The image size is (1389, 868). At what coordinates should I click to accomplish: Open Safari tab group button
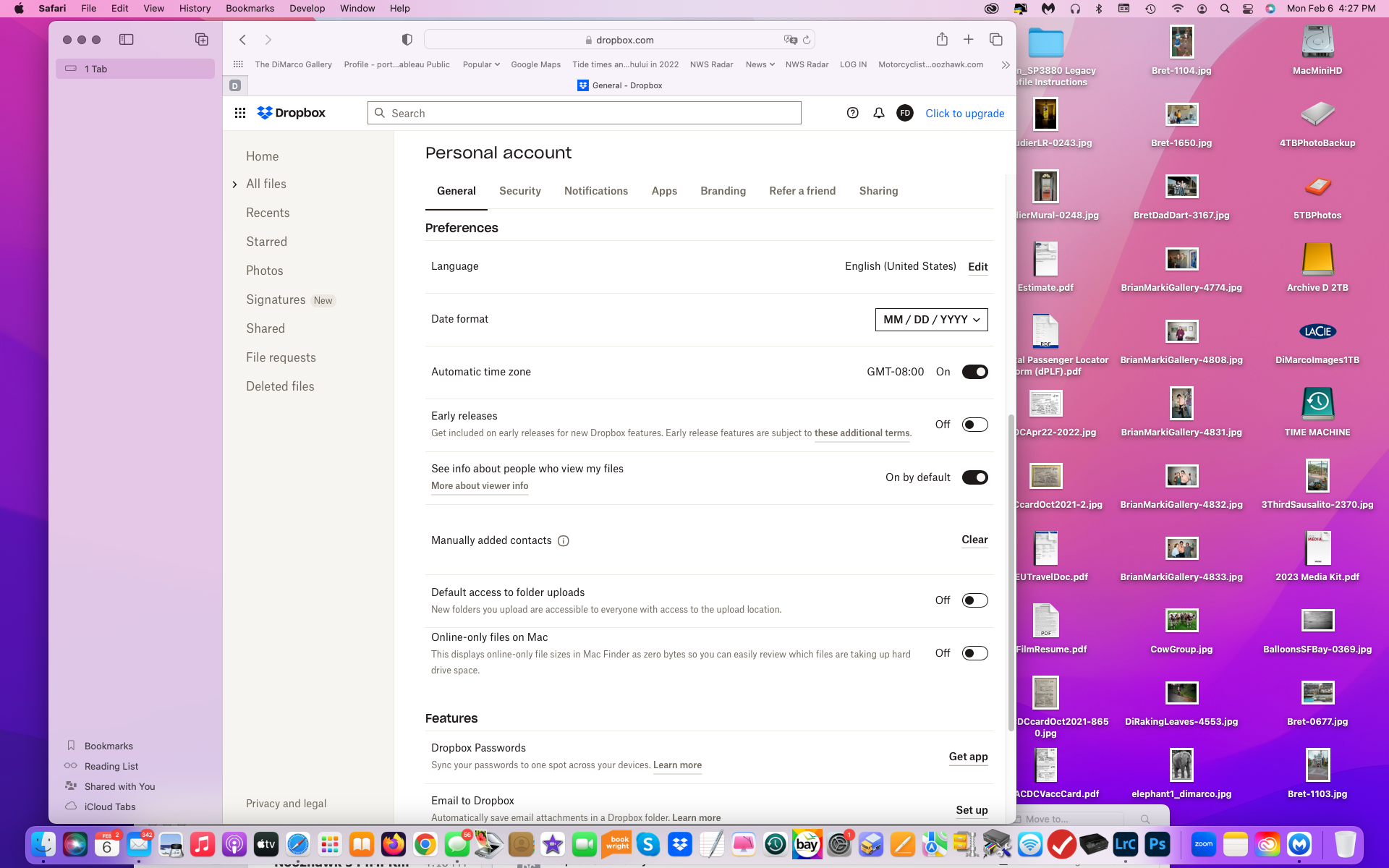(202, 40)
